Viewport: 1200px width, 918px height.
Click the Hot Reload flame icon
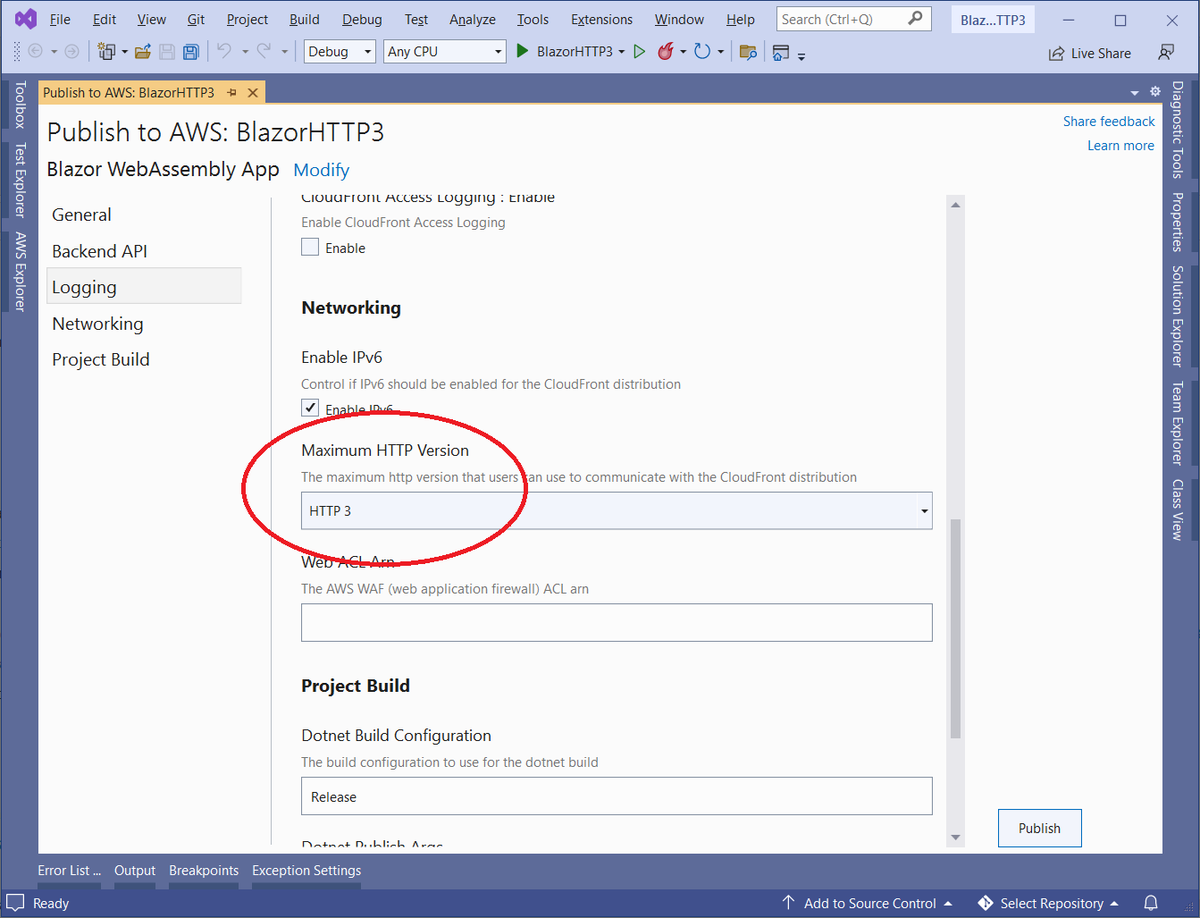pos(665,51)
